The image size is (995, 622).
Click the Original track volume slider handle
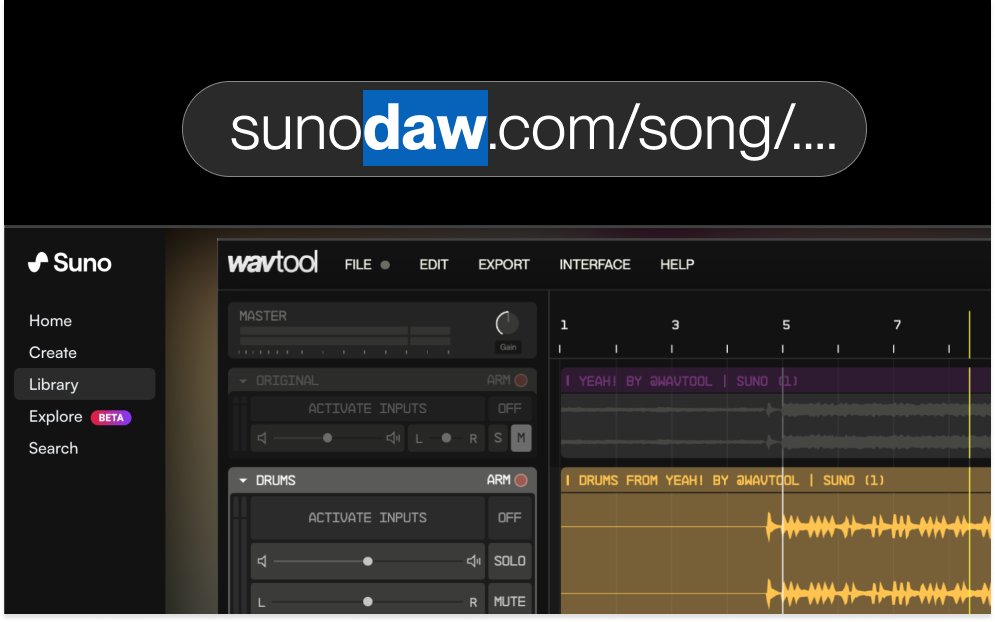327,438
